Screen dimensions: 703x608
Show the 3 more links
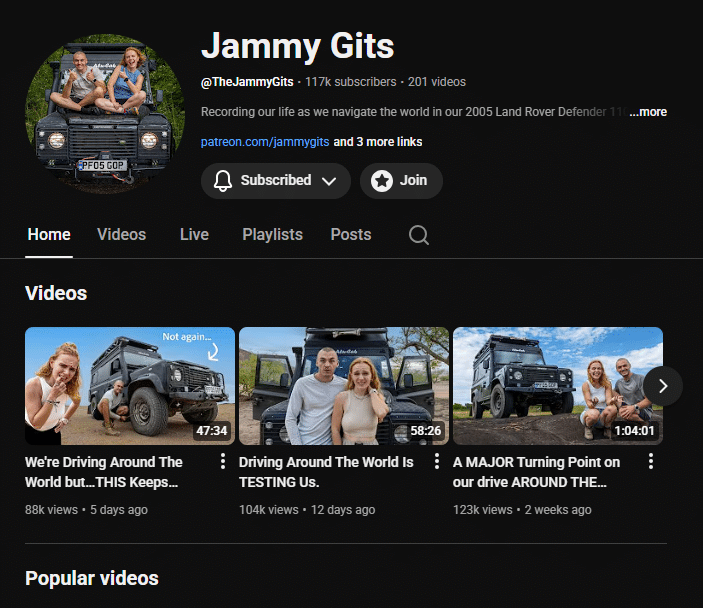click(x=377, y=142)
